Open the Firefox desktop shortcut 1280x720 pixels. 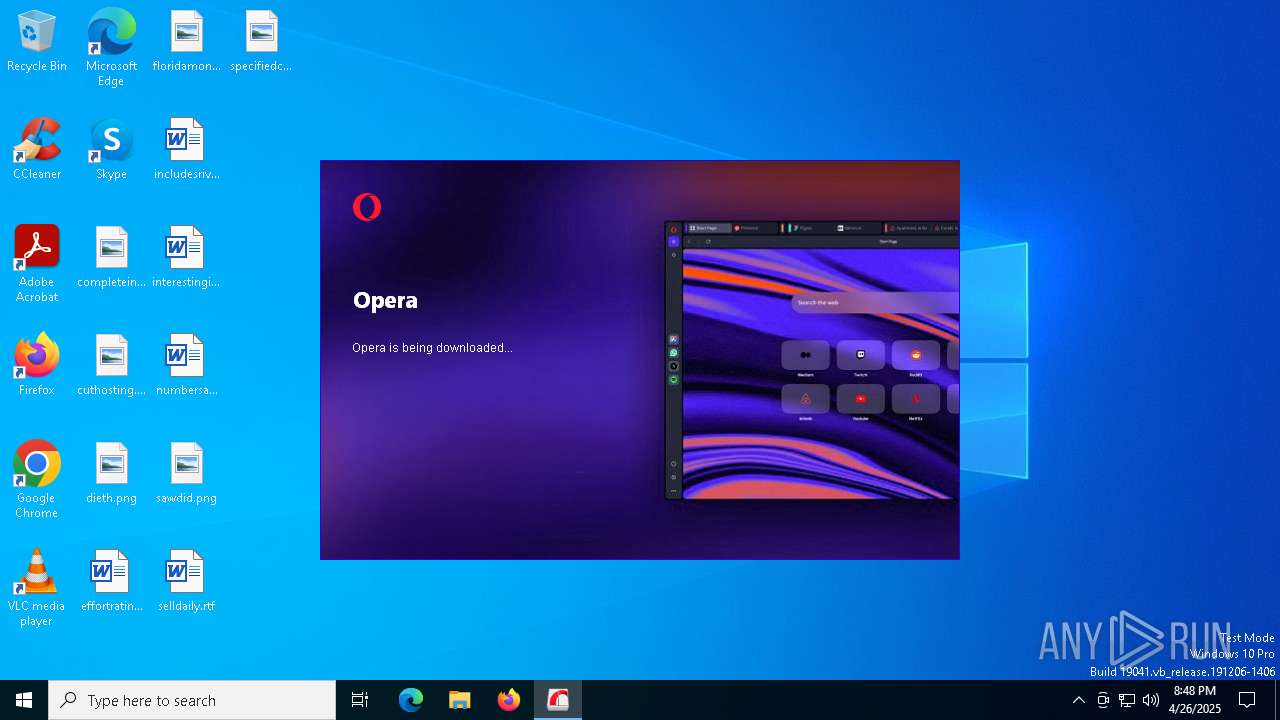[37, 366]
